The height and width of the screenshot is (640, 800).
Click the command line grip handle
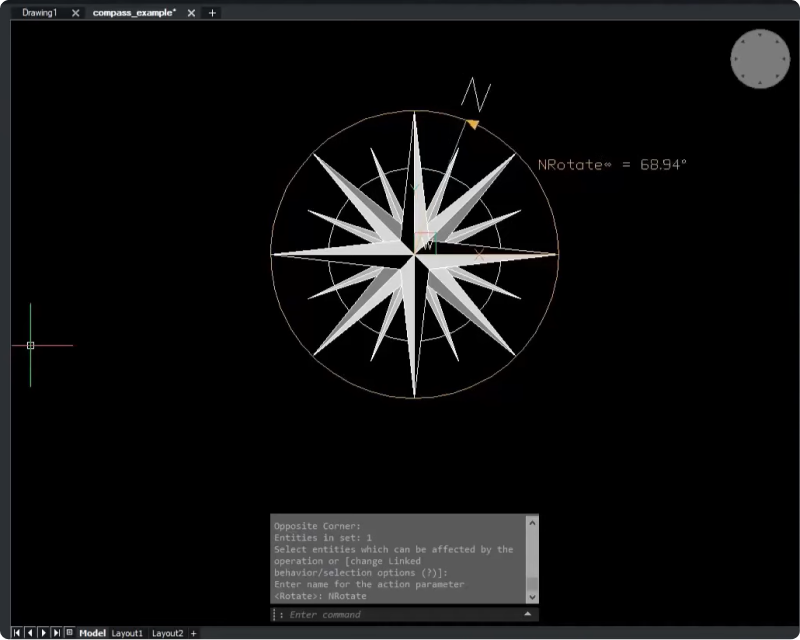coord(274,614)
